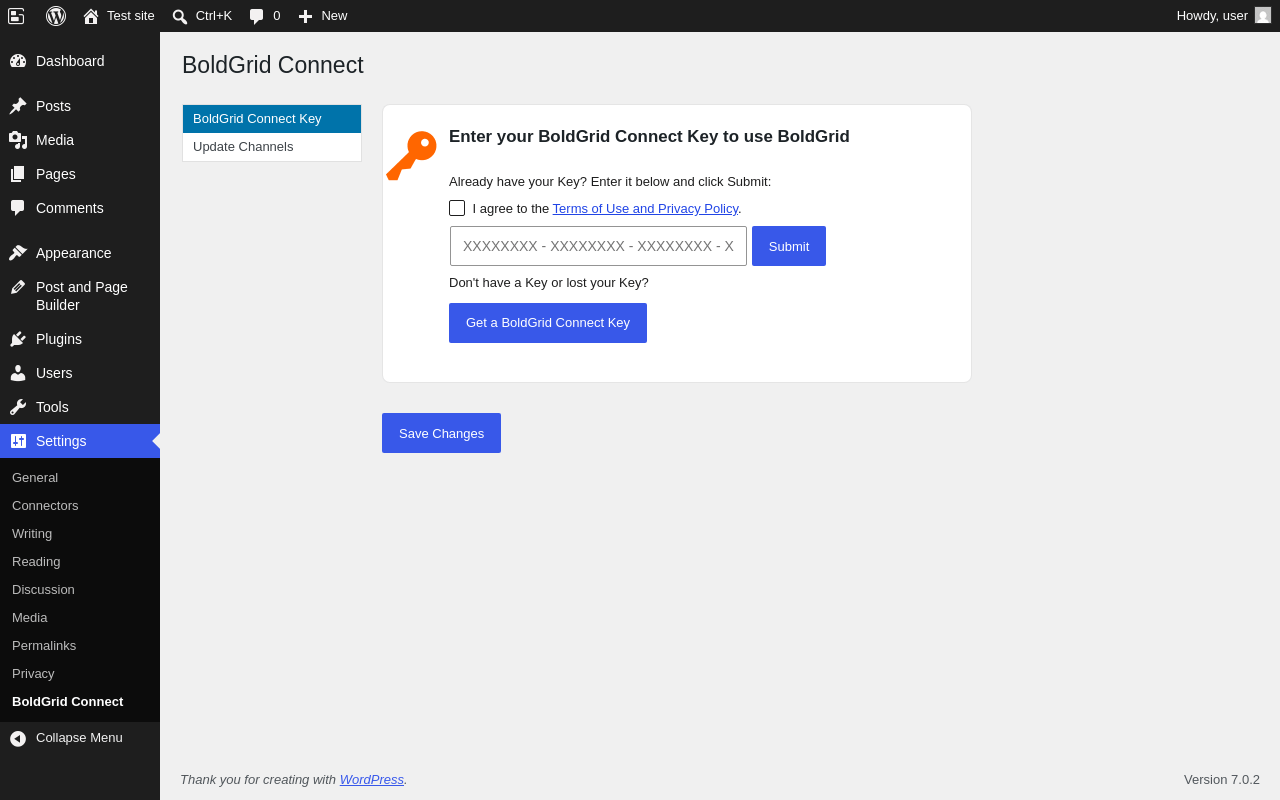Open the user avatar in toolbar
This screenshot has height=800, width=1280.
1263,15
